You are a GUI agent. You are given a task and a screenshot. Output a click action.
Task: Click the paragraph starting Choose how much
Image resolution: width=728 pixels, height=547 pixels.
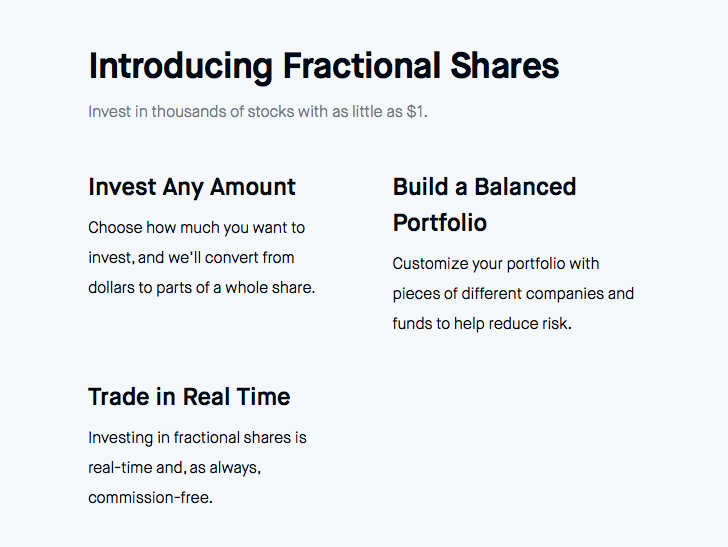click(202, 258)
